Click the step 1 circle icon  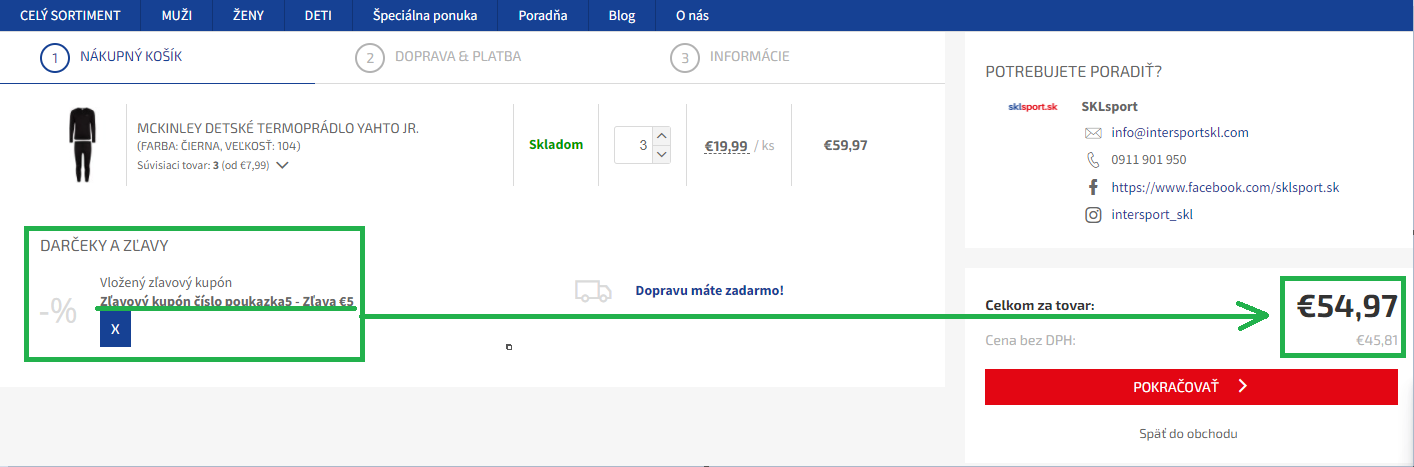click(x=55, y=57)
